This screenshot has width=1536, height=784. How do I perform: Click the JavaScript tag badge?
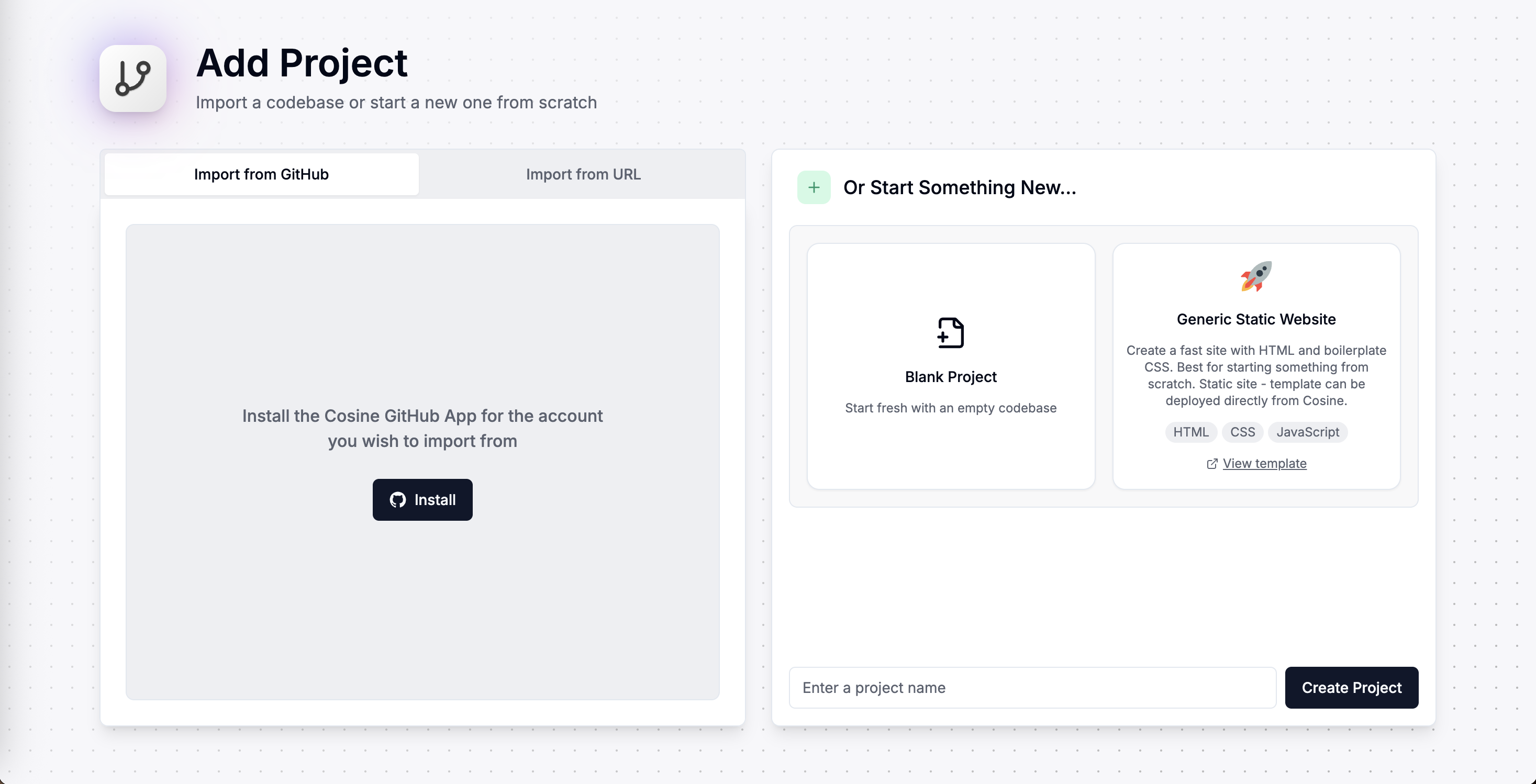point(1307,432)
